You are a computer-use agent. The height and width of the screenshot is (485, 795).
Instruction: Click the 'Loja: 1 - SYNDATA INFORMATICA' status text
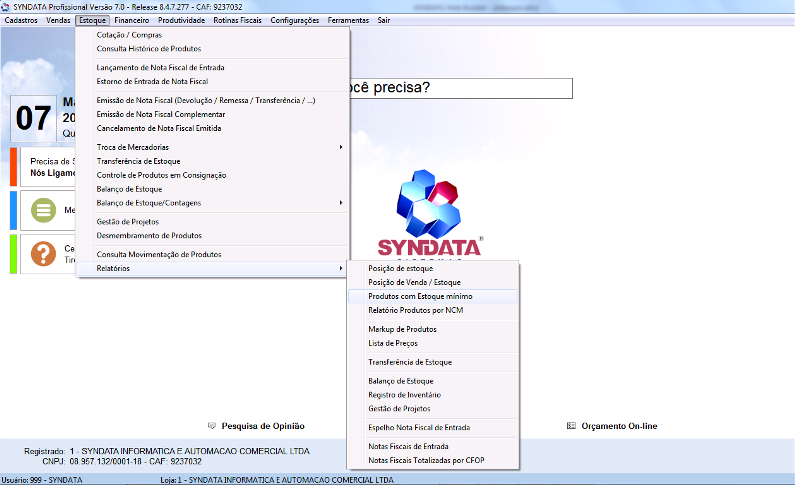click(x=277, y=480)
